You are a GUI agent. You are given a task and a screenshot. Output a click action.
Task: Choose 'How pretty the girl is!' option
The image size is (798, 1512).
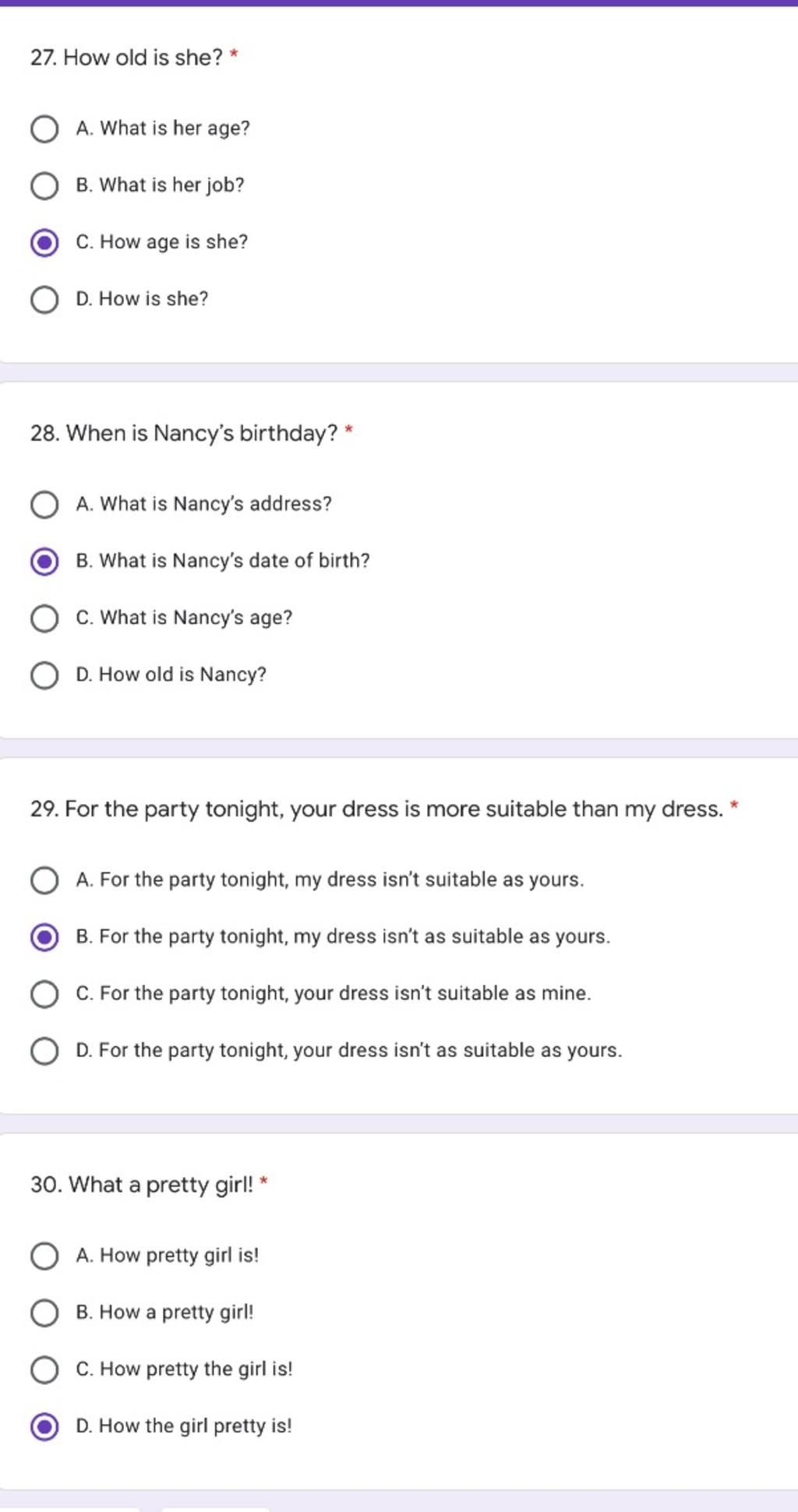(x=44, y=1369)
